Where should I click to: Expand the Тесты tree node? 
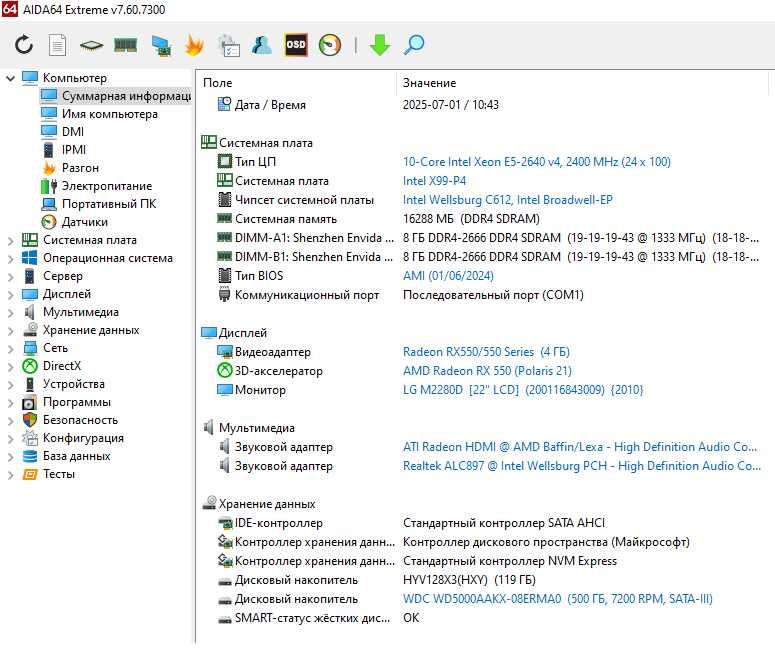click(x=10, y=475)
